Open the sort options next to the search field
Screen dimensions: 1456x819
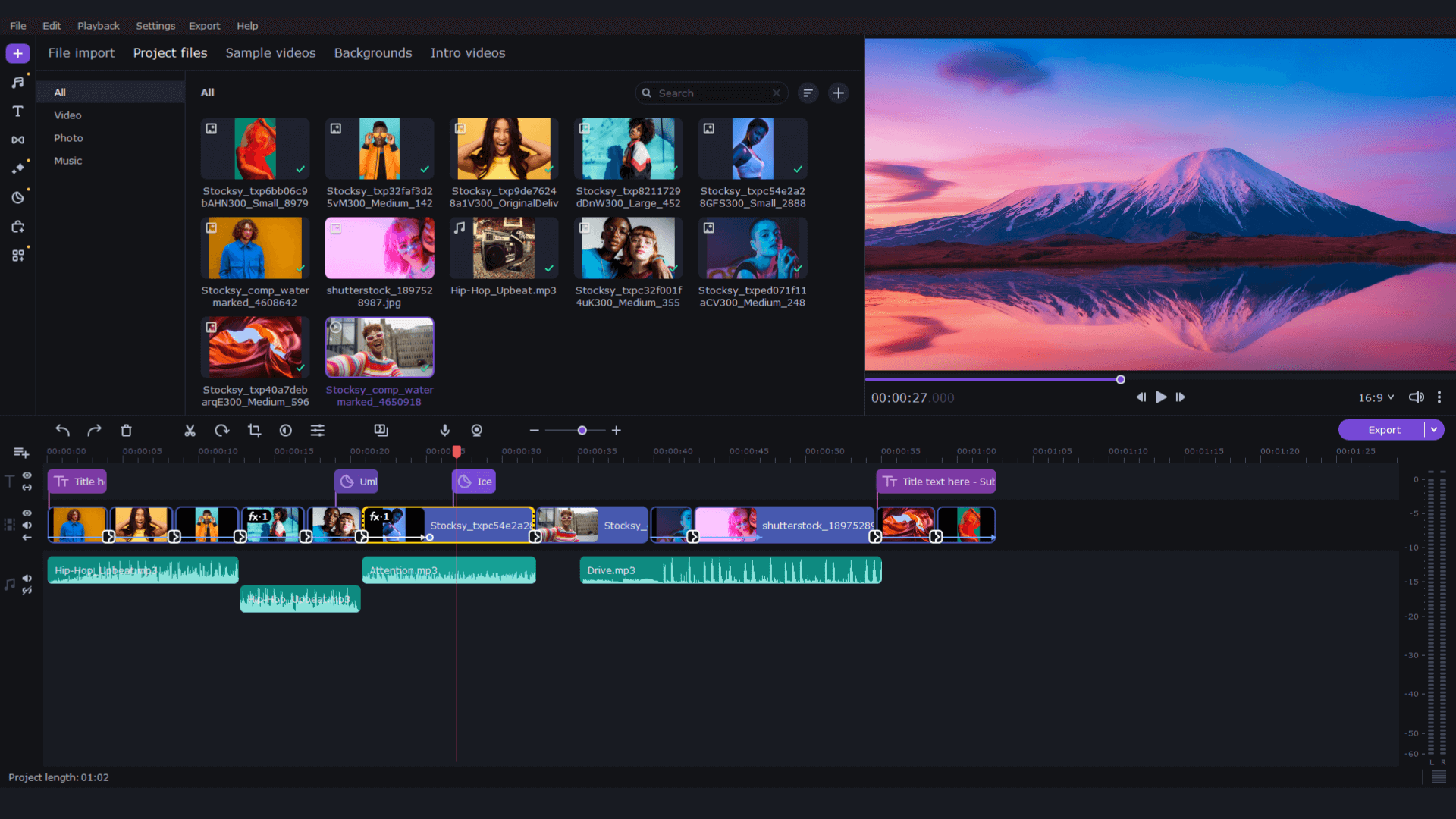(x=808, y=93)
